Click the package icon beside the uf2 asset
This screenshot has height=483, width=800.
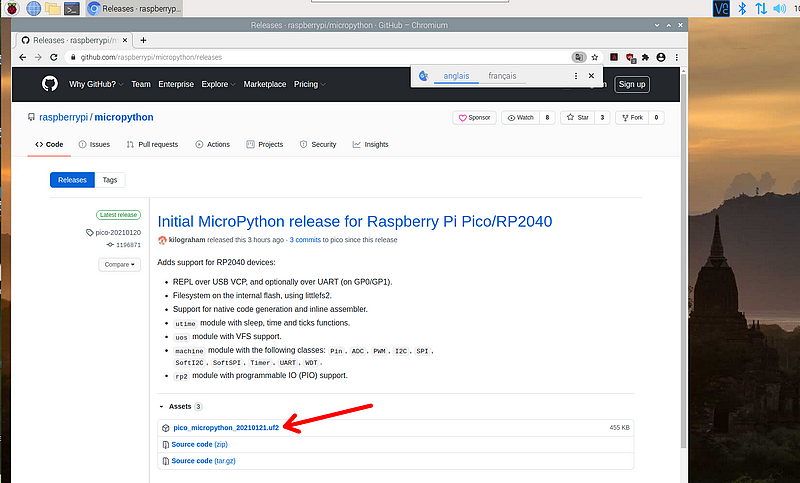pyautogui.click(x=165, y=428)
